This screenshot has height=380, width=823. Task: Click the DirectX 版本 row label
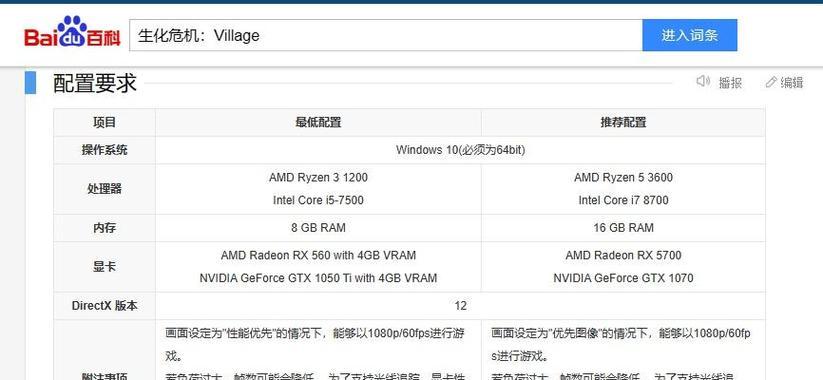tap(104, 305)
